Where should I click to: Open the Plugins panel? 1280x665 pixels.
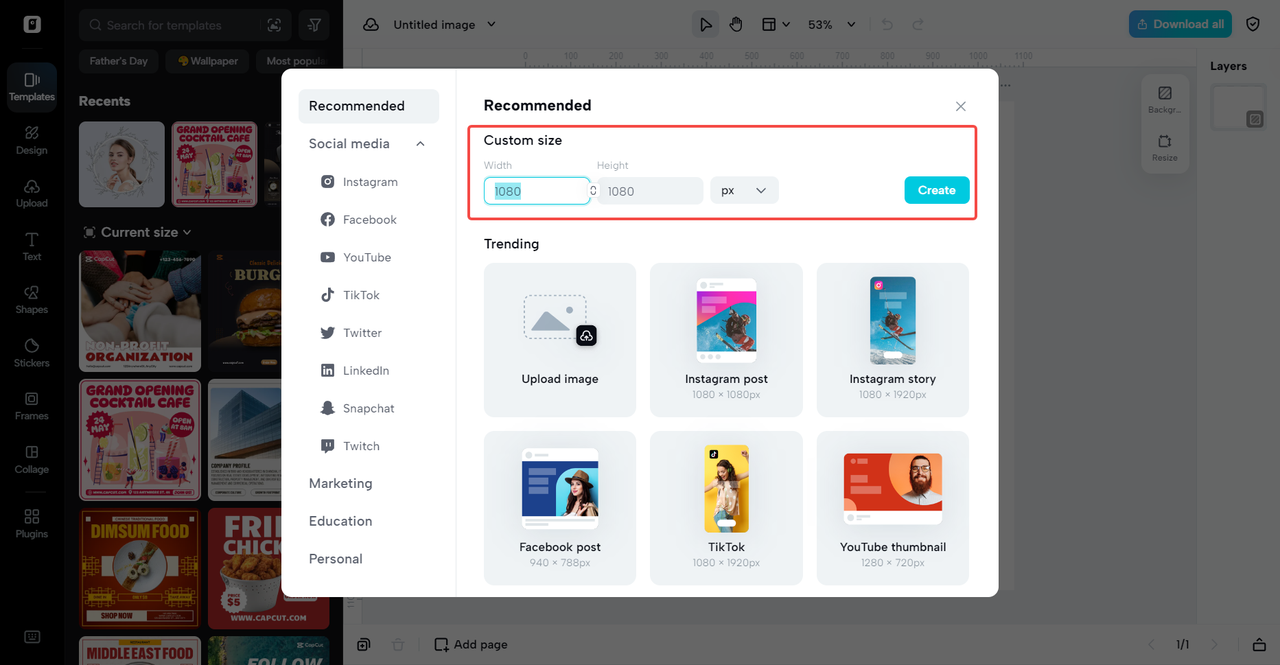click(31, 522)
